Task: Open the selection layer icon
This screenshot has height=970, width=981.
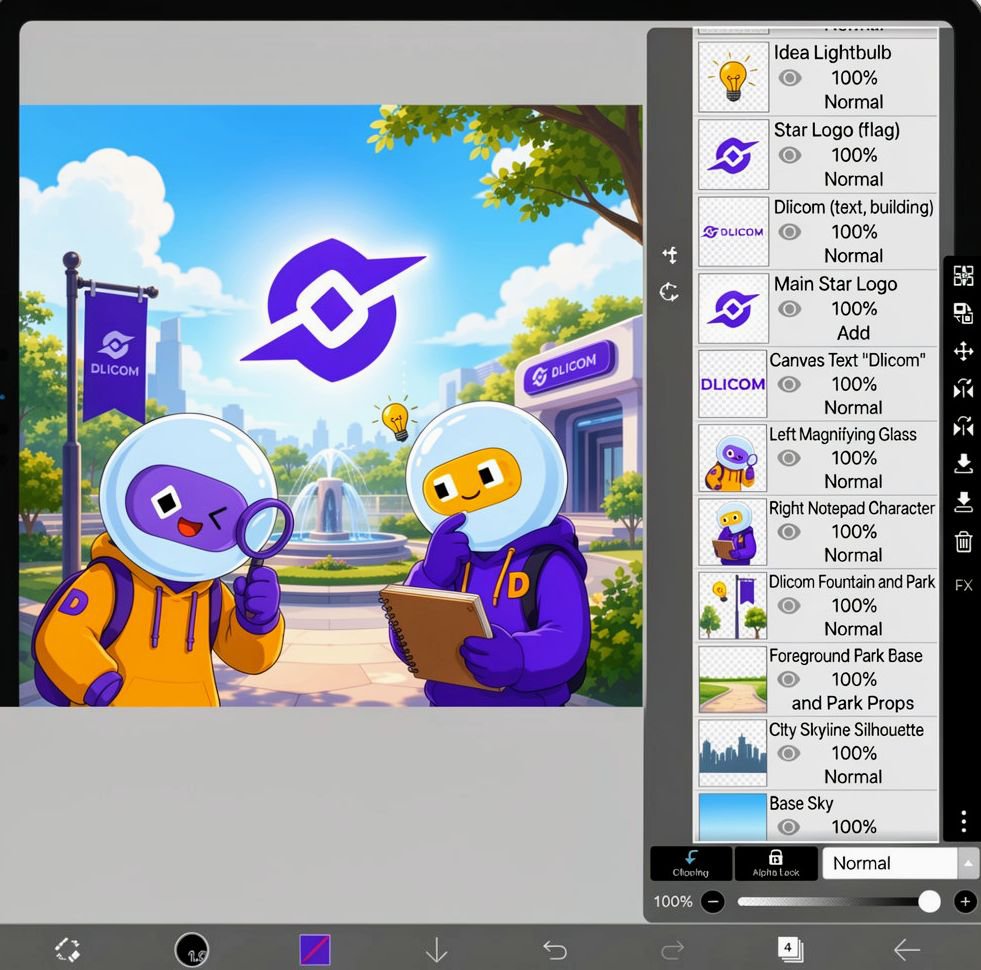Action: pos(963,275)
